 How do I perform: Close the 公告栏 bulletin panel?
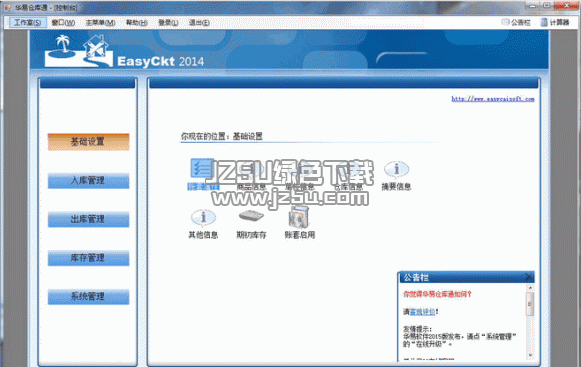529,277
